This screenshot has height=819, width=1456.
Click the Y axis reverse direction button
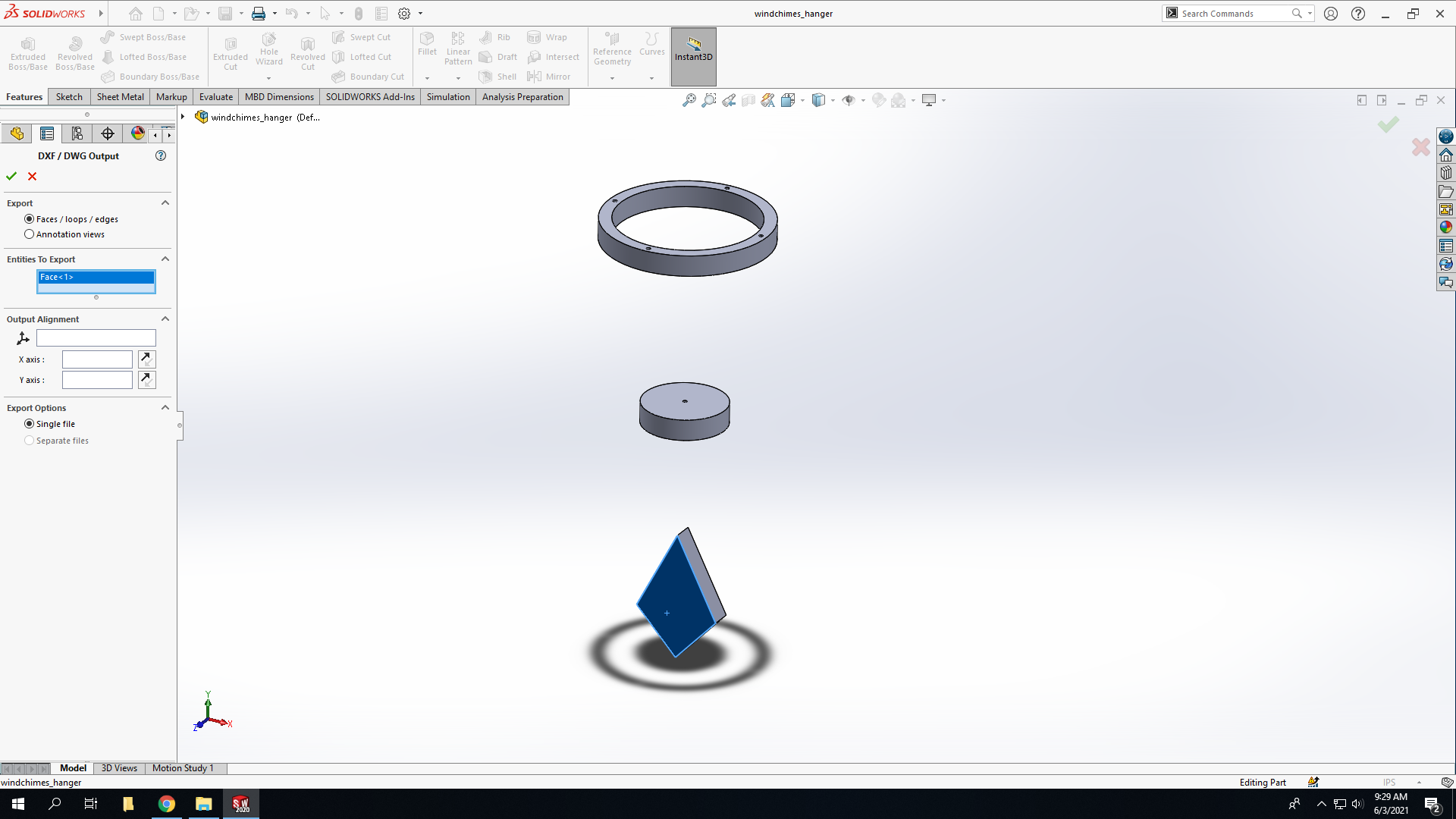[x=147, y=380]
